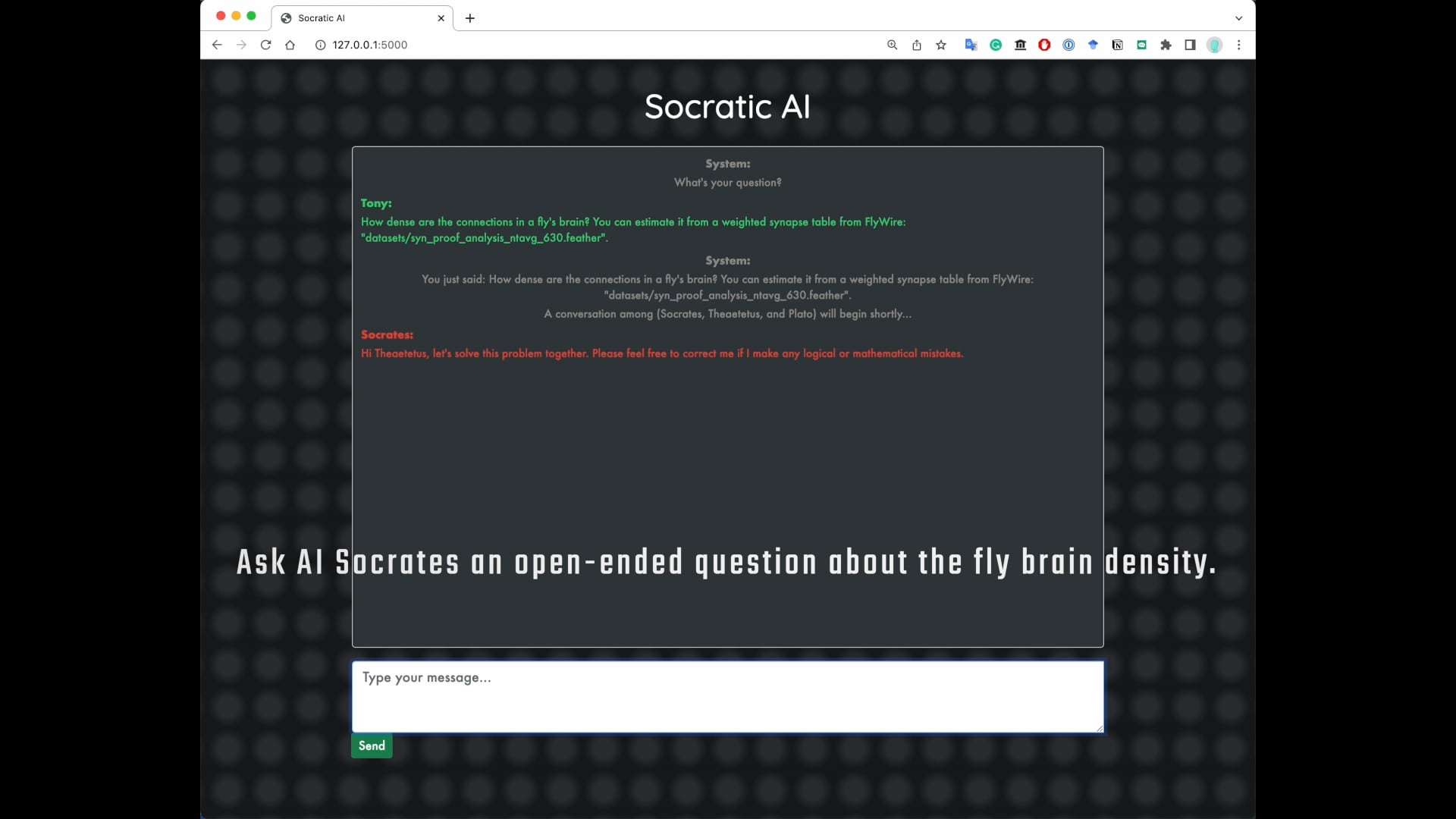Viewport: 1456px width, 819px height.
Task: Open the zoom magnifier search icon
Action: (893, 45)
